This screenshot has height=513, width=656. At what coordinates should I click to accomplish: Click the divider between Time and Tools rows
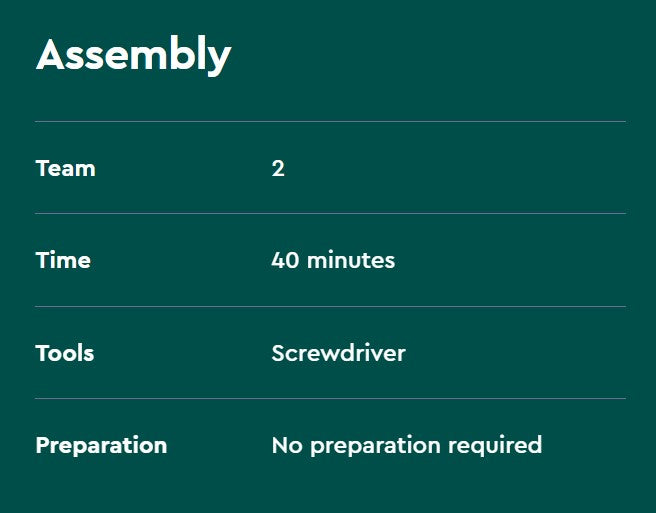click(x=330, y=306)
